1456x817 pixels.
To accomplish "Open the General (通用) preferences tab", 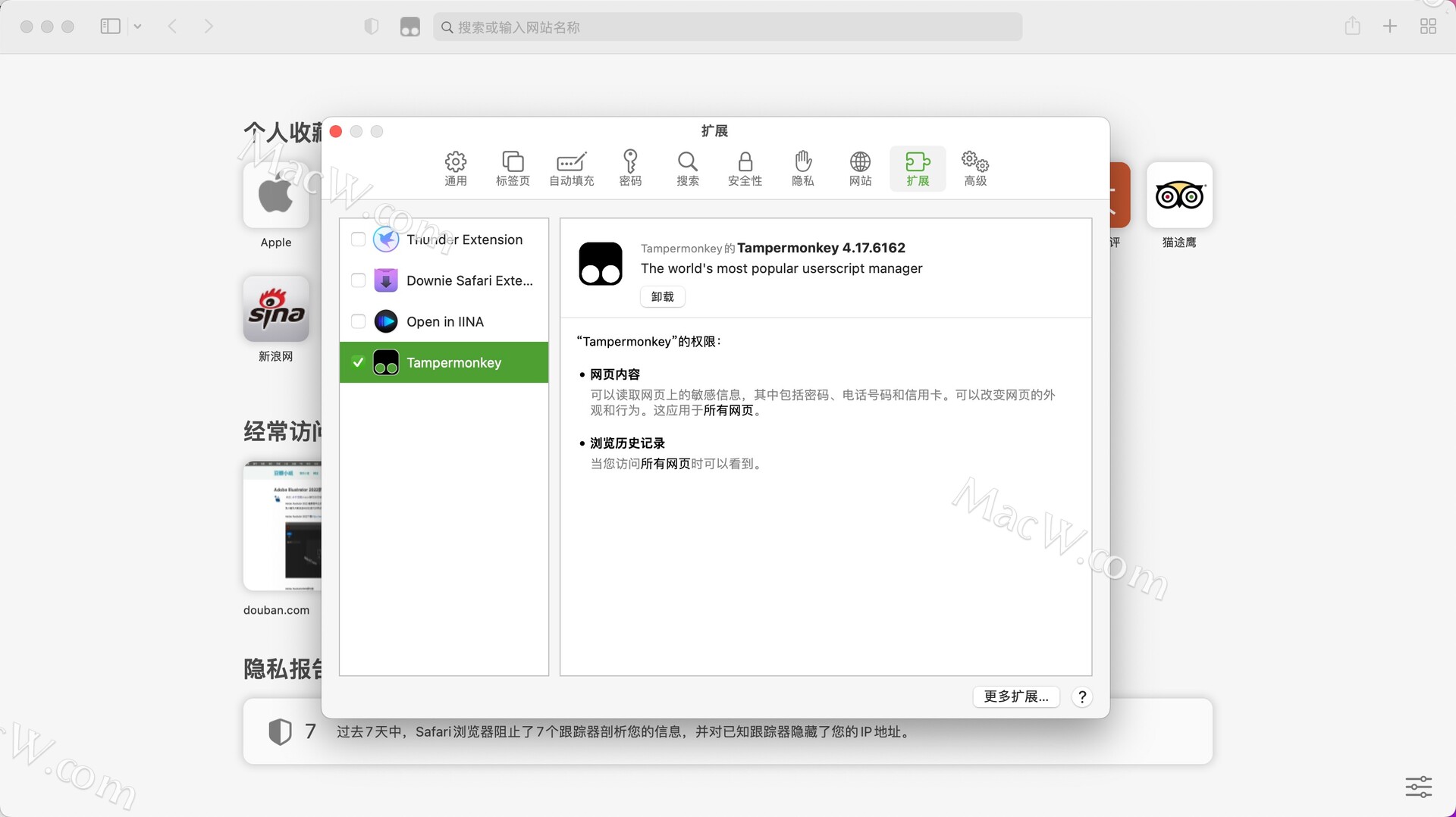I will 455,168.
